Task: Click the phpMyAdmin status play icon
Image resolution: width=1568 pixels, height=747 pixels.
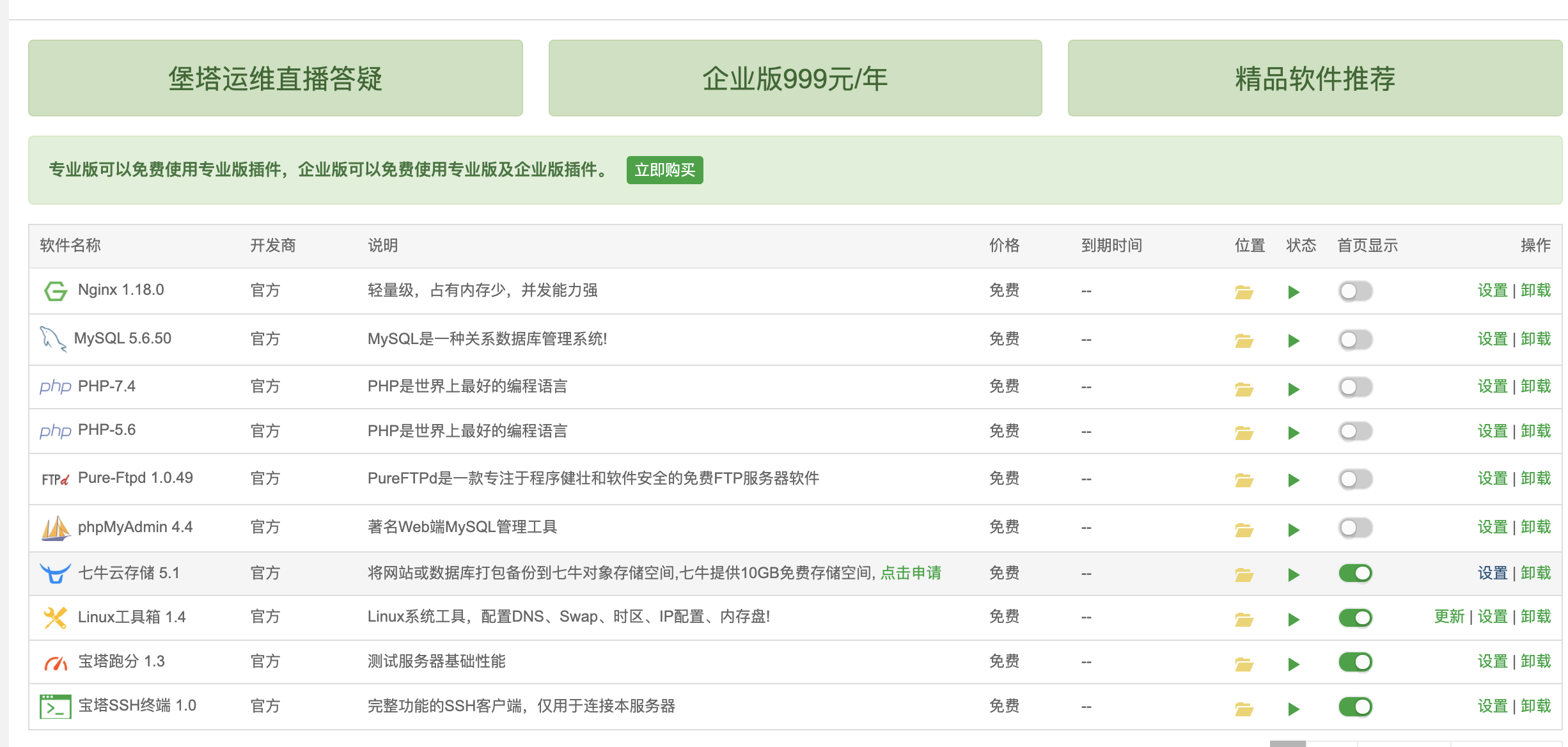Action: [x=1294, y=530]
